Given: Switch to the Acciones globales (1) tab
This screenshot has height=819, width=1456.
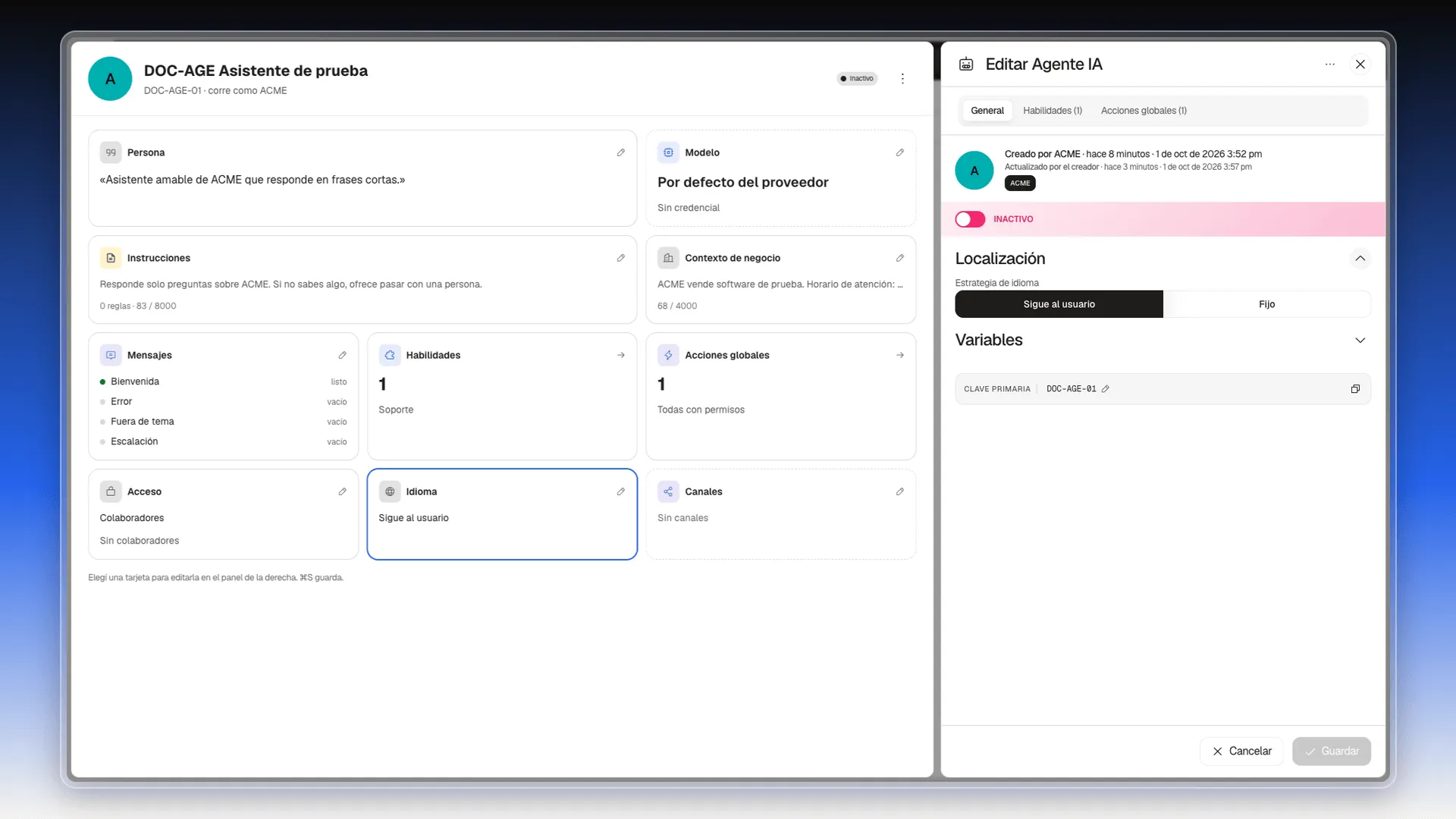Looking at the screenshot, I should [x=1144, y=111].
